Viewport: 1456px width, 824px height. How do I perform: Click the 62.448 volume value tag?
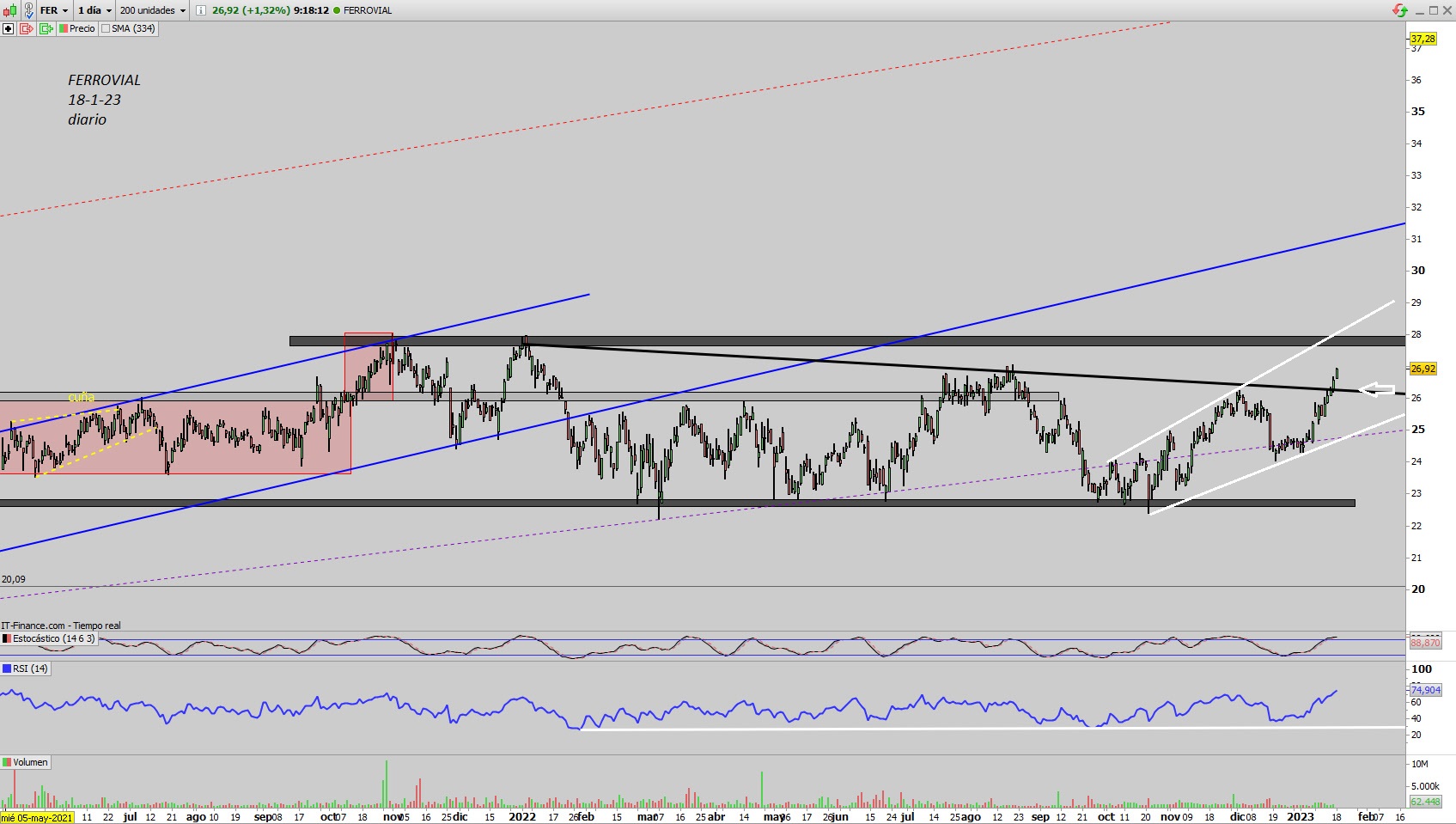coord(1426,802)
